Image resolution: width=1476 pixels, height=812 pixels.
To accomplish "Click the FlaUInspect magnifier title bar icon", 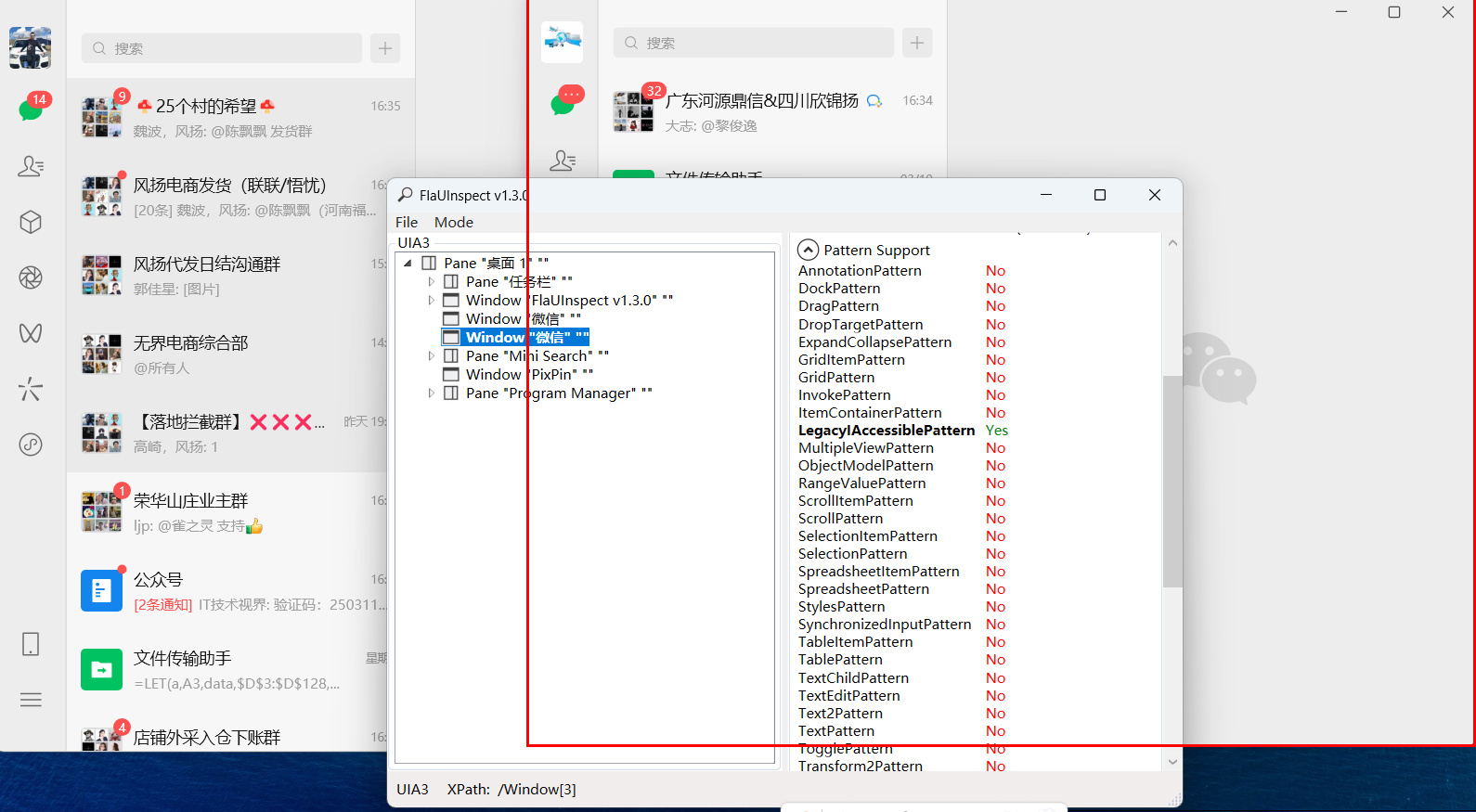I will 406,195.
